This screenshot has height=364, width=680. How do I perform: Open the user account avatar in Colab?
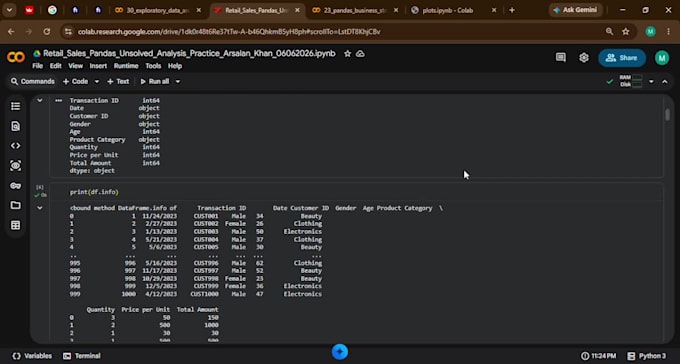662,58
